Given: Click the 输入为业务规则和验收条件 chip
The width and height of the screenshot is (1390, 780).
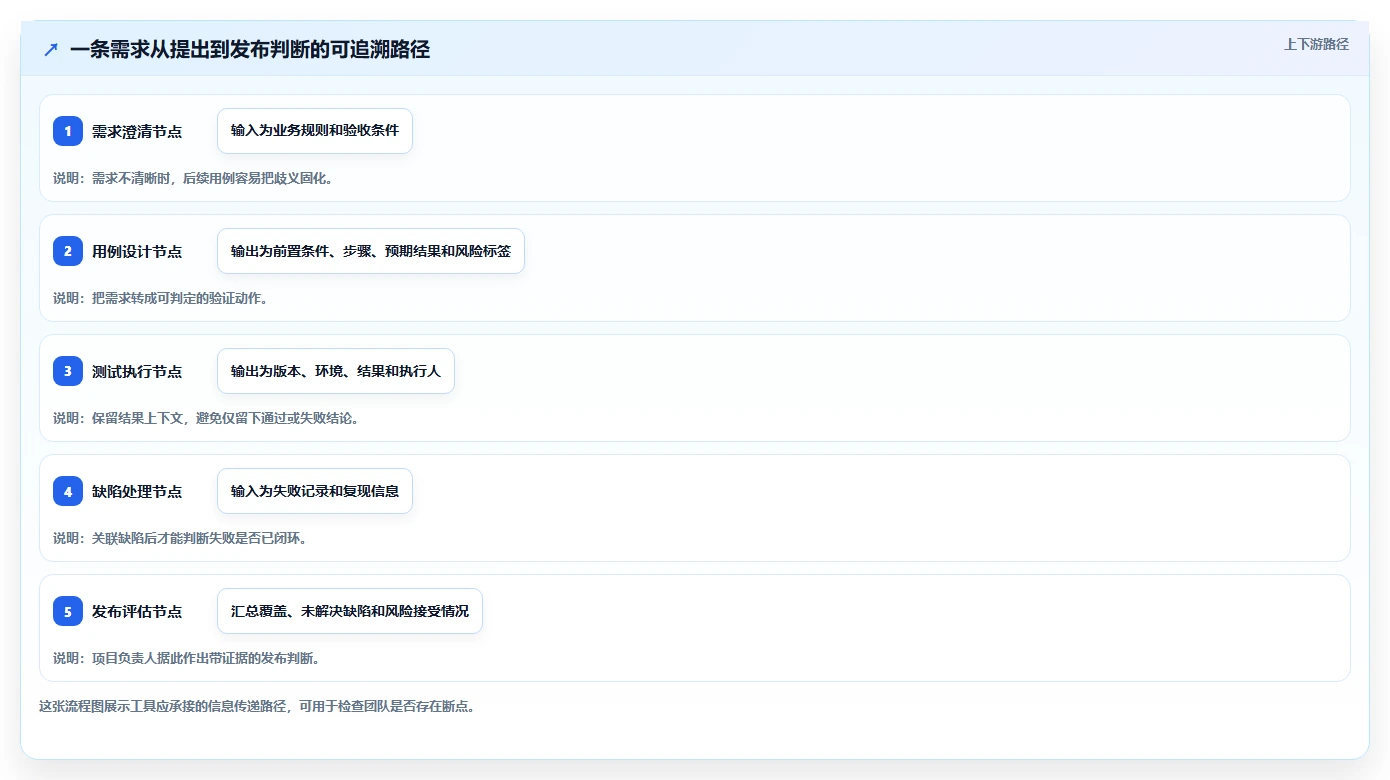Looking at the screenshot, I should point(315,131).
